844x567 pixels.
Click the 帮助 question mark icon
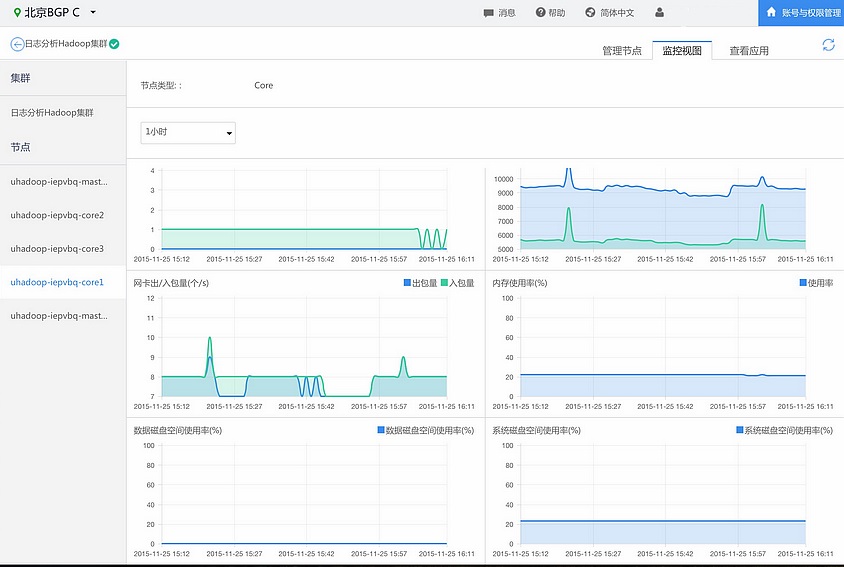540,12
